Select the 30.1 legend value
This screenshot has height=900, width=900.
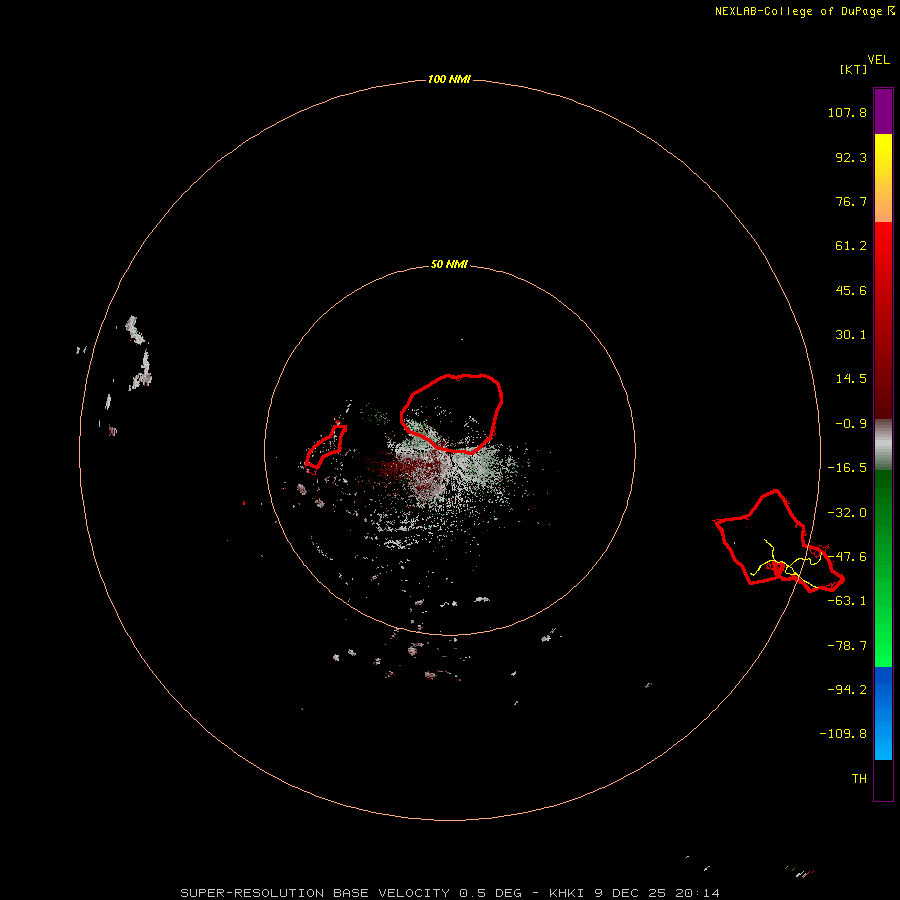pyautogui.click(x=851, y=335)
